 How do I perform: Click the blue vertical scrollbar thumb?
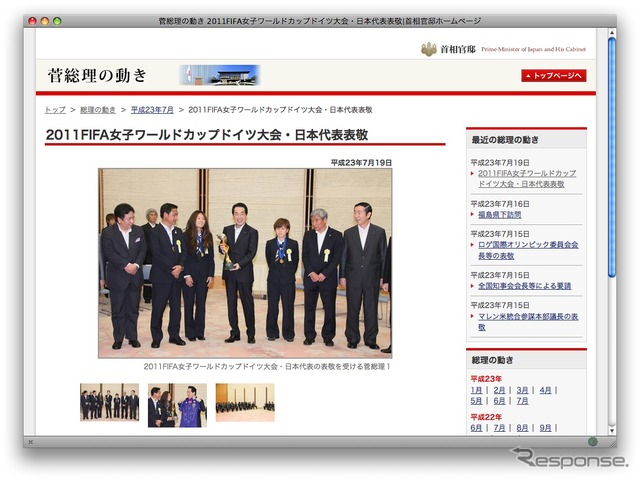pyautogui.click(x=611, y=157)
